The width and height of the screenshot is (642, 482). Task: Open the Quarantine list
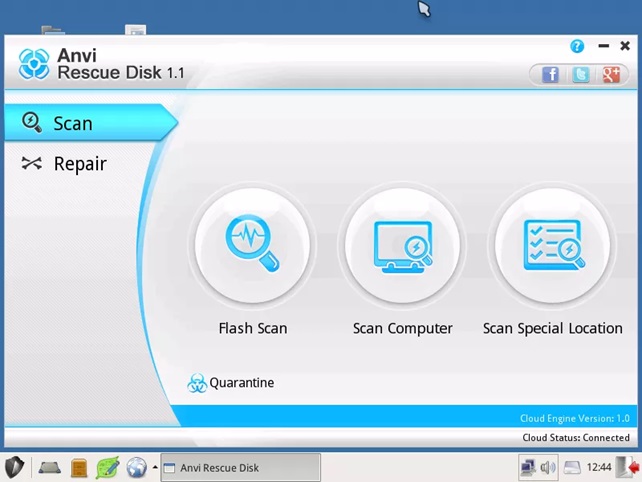[x=231, y=383]
